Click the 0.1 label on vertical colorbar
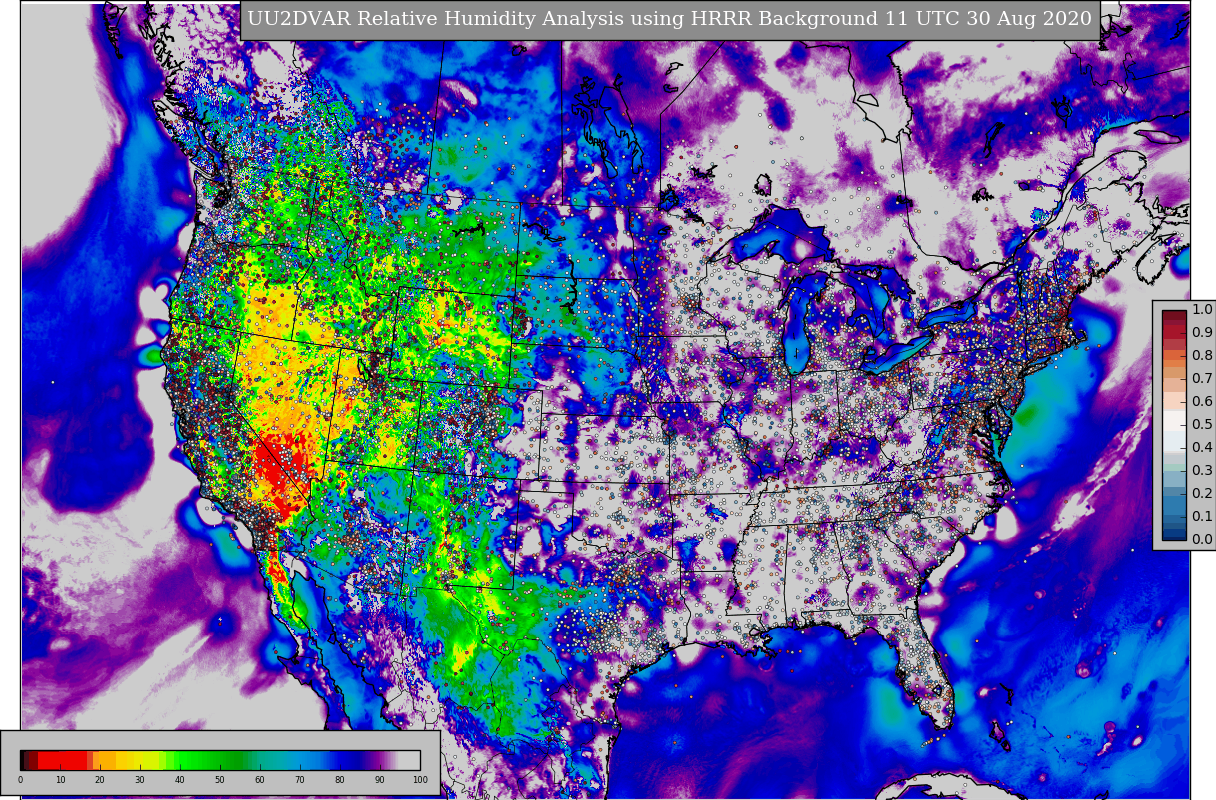The width and height of the screenshot is (1216, 800). click(1202, 517)
